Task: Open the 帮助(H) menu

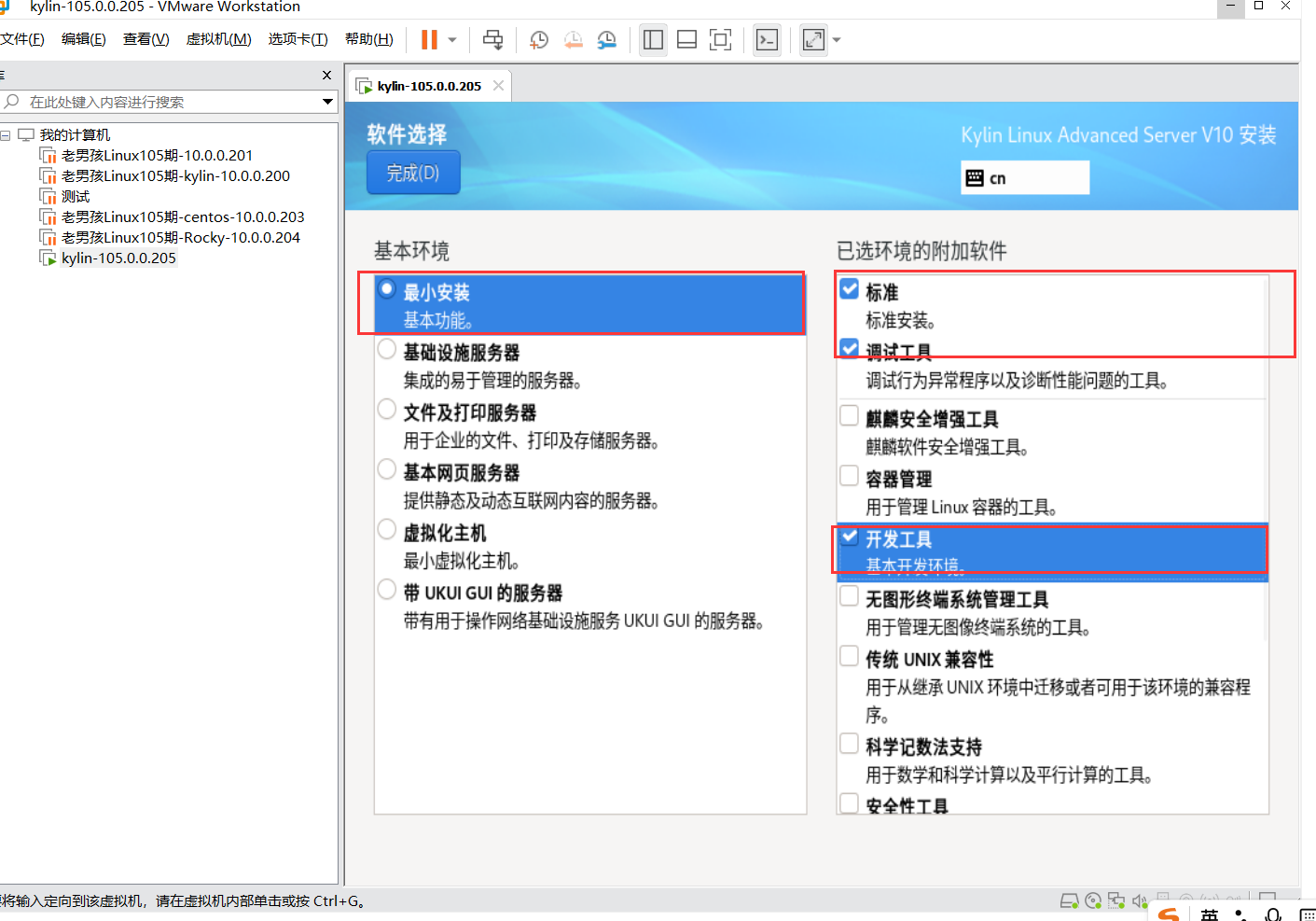Action: click(369, 39)
